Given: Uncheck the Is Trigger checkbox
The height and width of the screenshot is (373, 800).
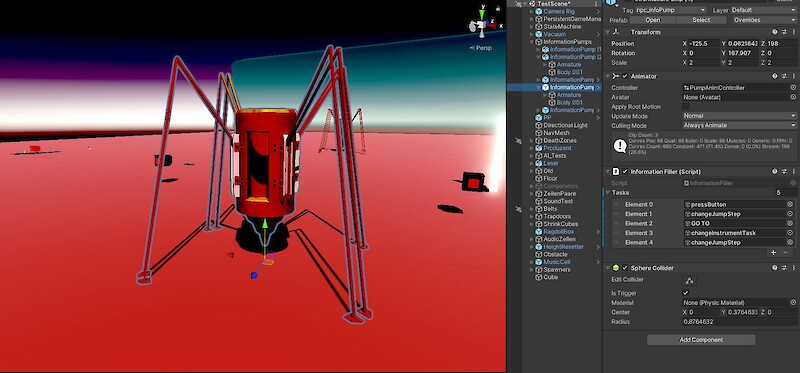Looking at the screenshot, I should 686,293.
